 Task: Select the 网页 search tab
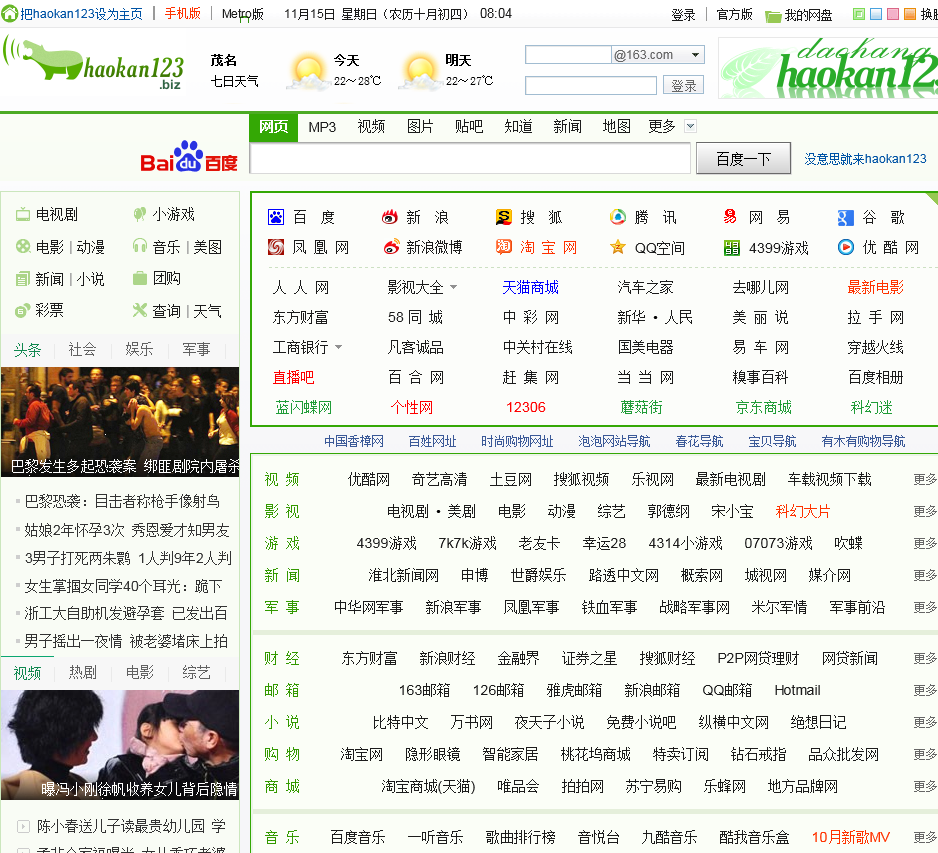[x=273, y=127]
